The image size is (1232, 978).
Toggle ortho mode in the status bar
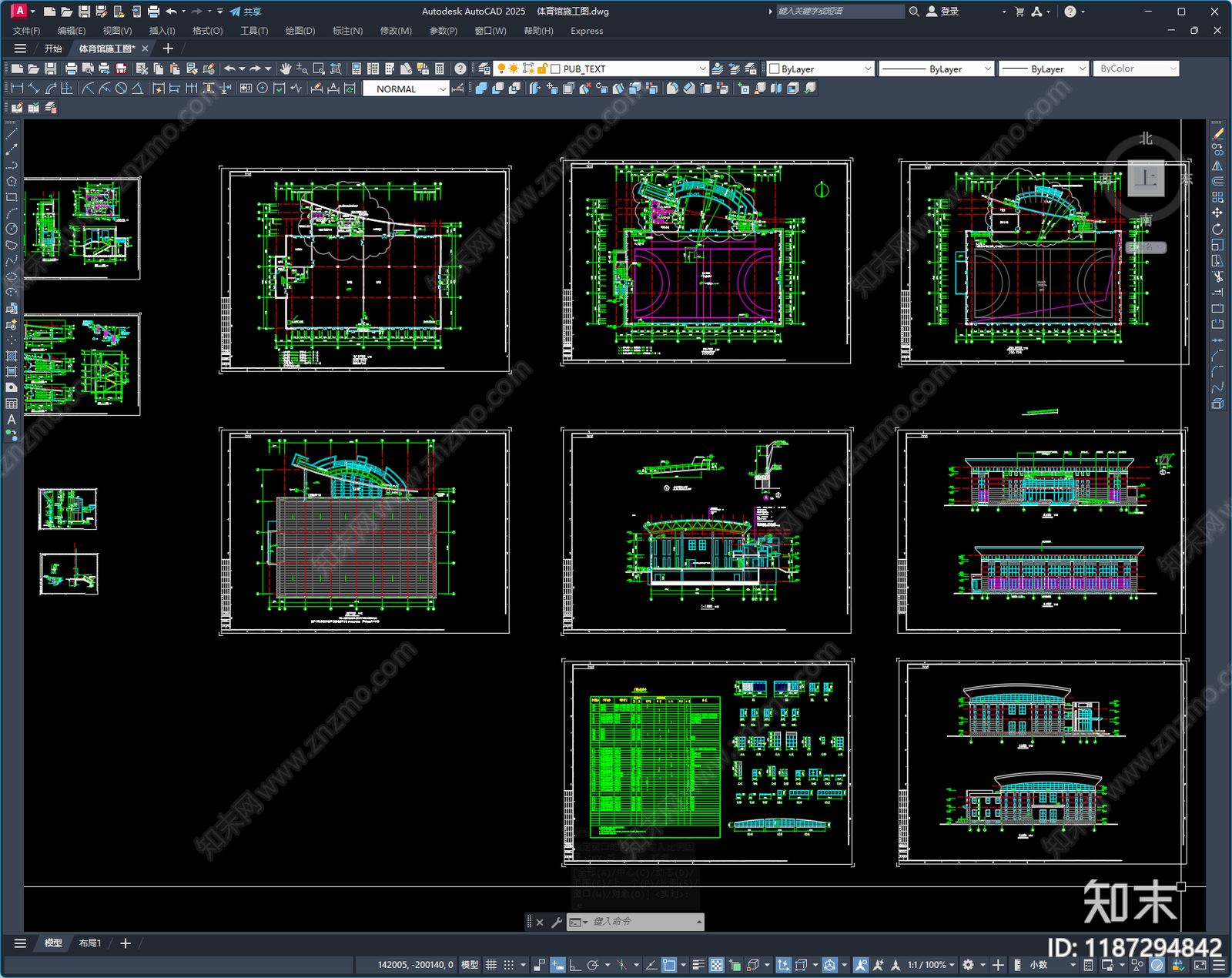coord(575,965)
